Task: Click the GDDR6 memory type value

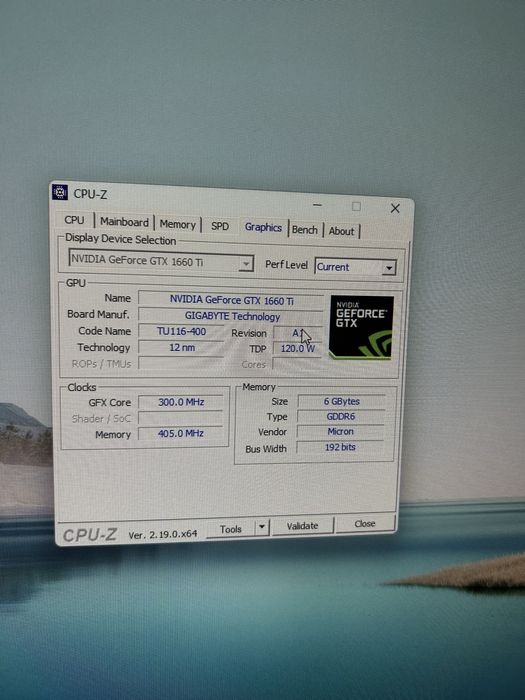Action: (x=341, y=417)
